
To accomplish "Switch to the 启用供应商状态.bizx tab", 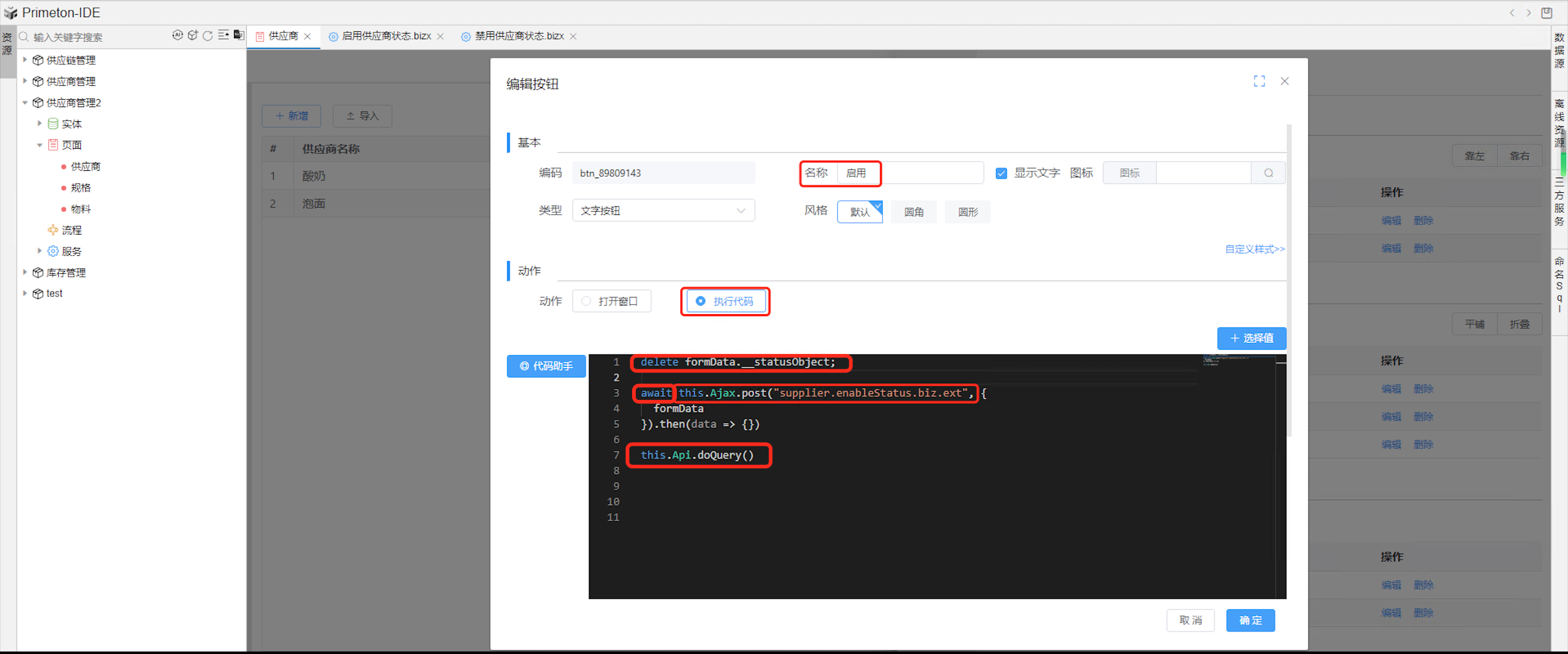I will click(x=386, y=36).
